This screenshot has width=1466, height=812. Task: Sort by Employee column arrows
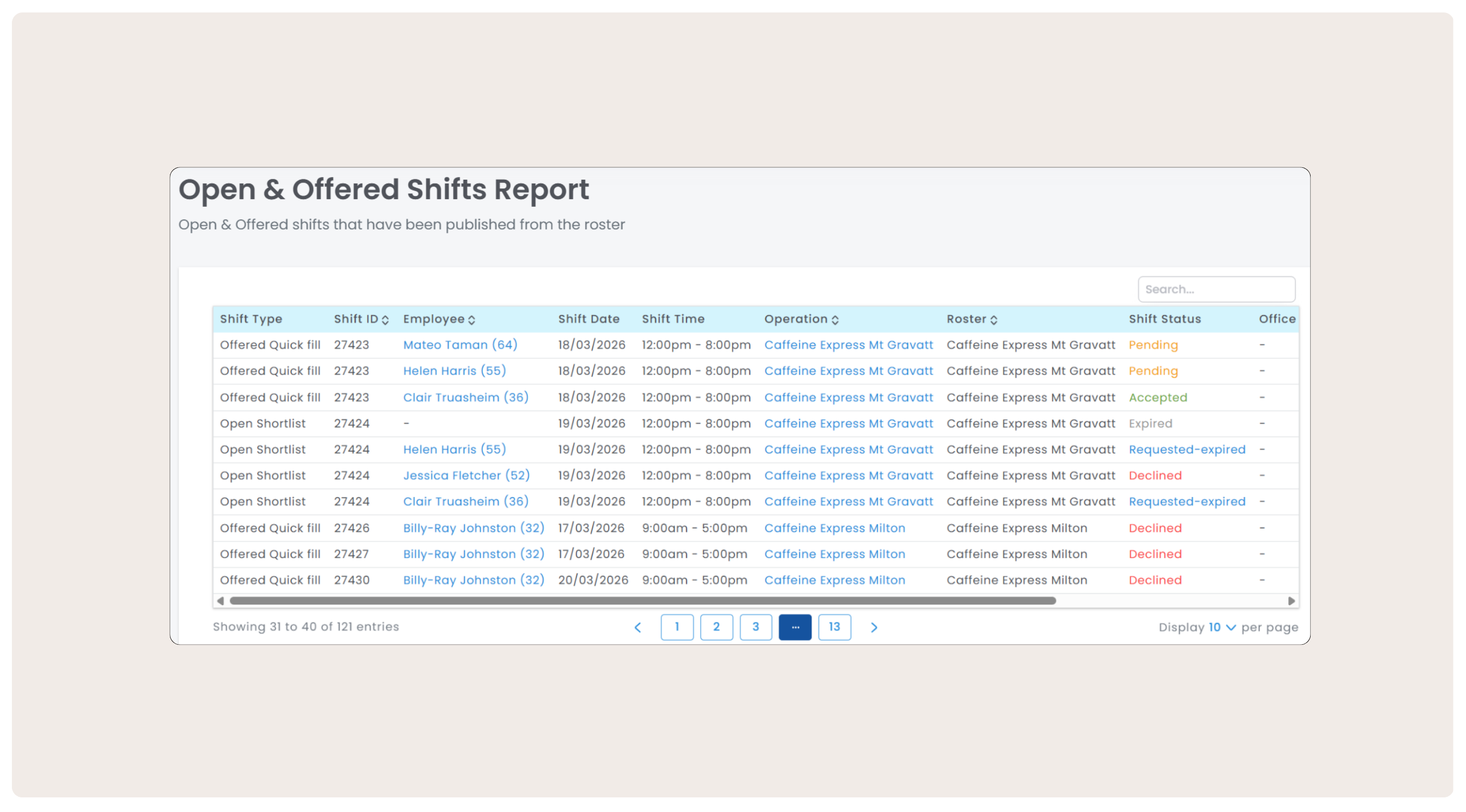pos(471,320)
